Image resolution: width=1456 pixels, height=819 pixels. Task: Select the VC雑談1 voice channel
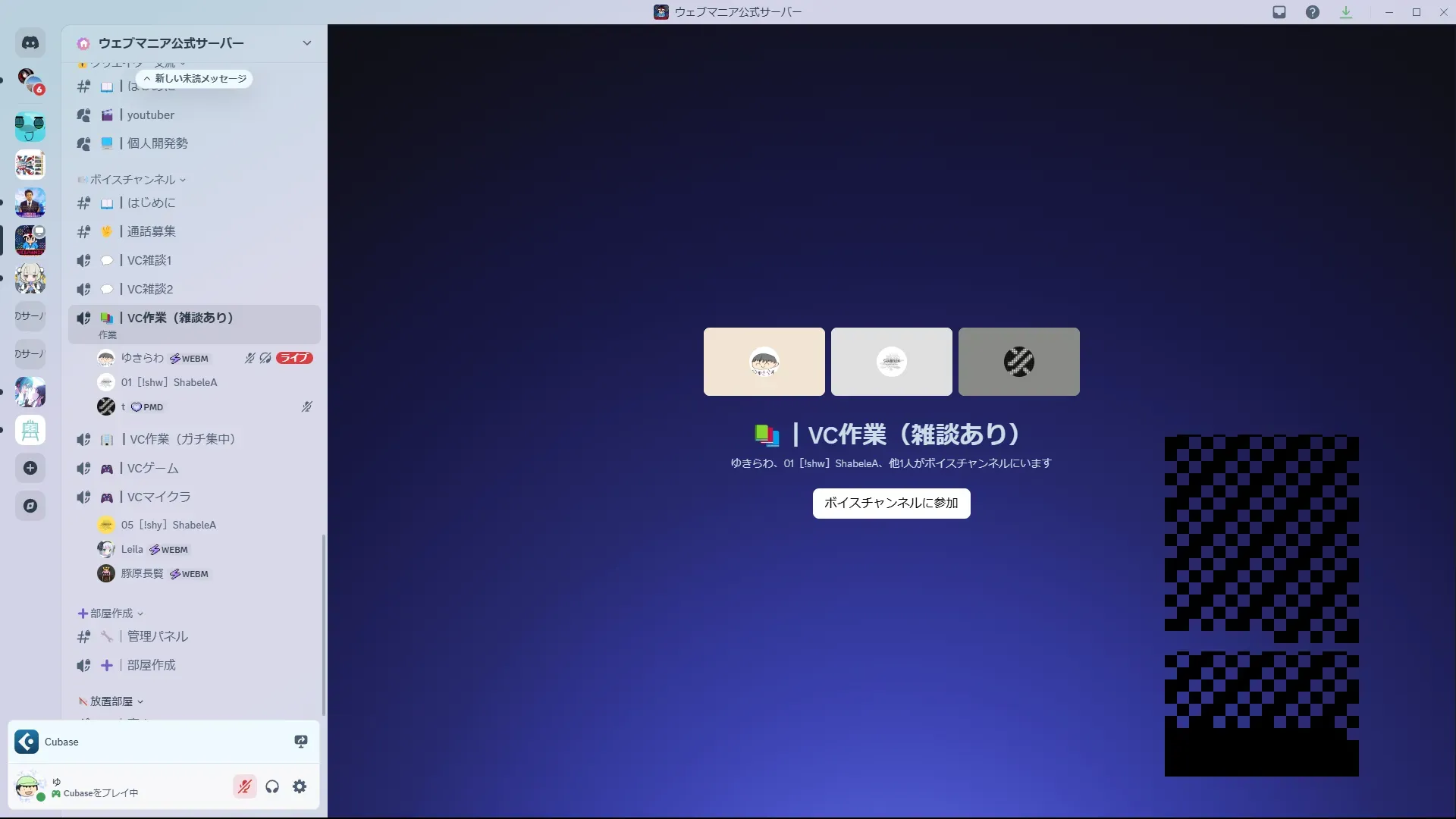(x=149, y=260)
